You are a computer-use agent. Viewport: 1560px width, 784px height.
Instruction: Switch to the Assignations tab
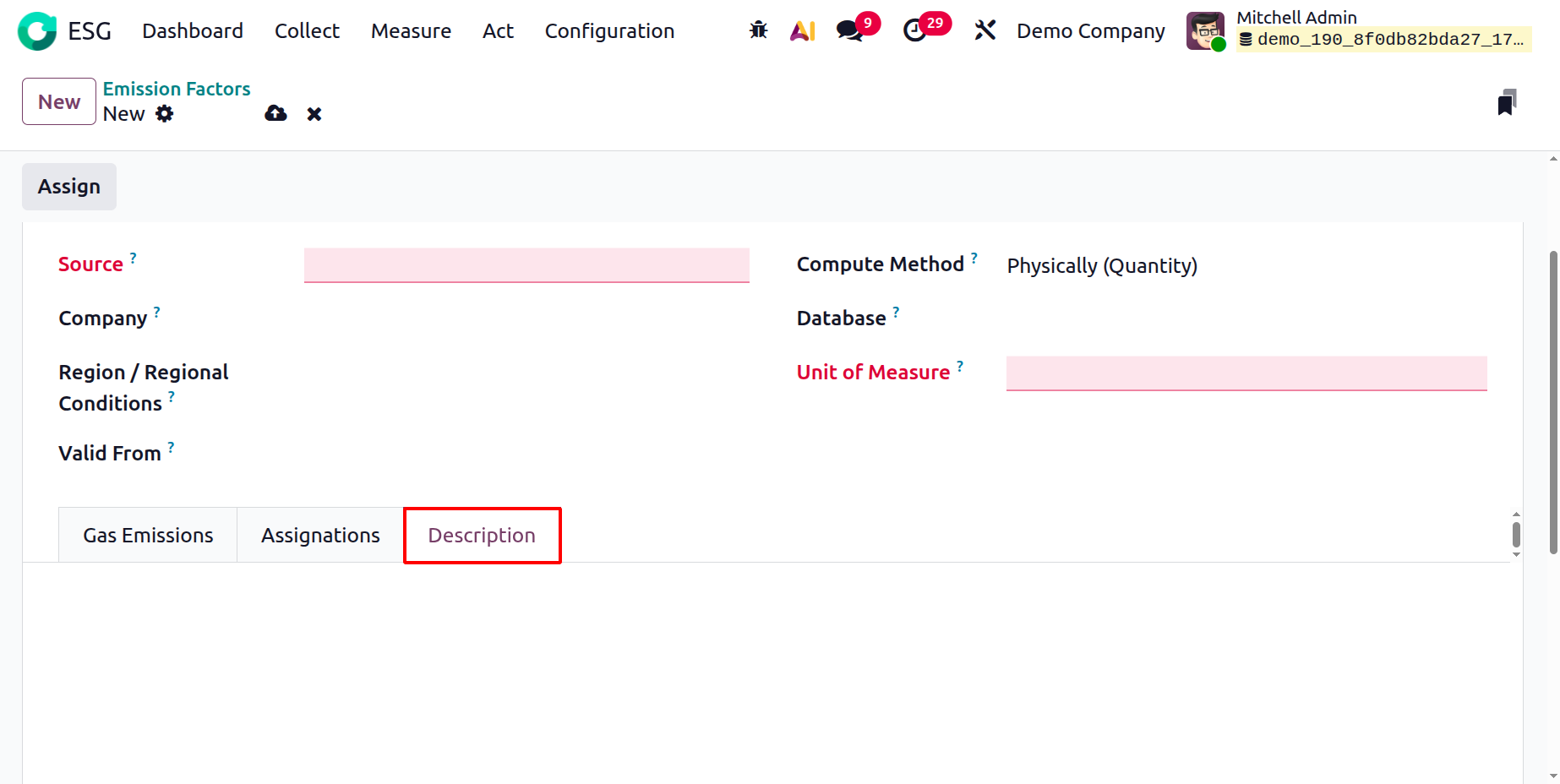point(320,536)
